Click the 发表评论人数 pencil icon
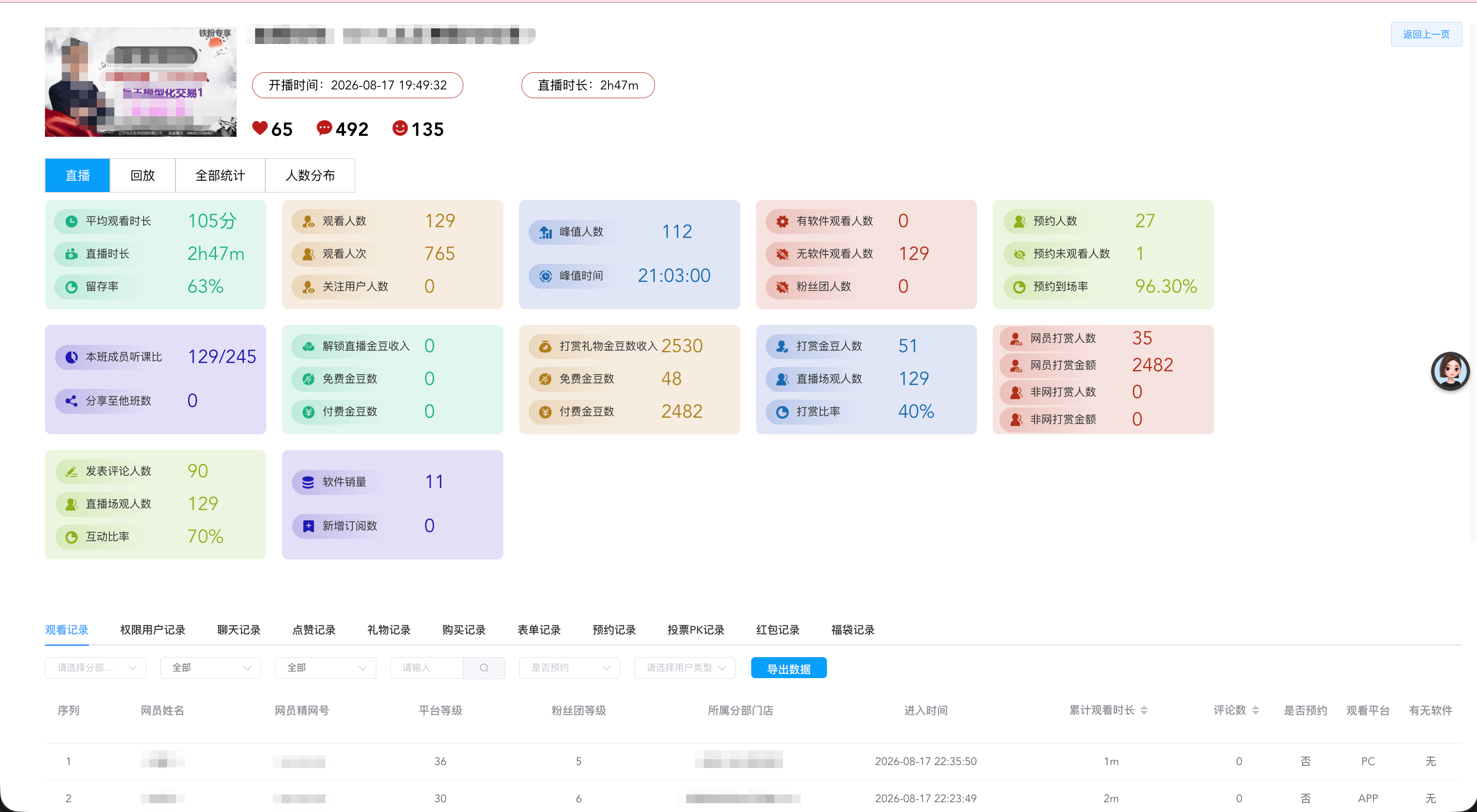This screenshot has width=1477, height=812. [71, 471]
